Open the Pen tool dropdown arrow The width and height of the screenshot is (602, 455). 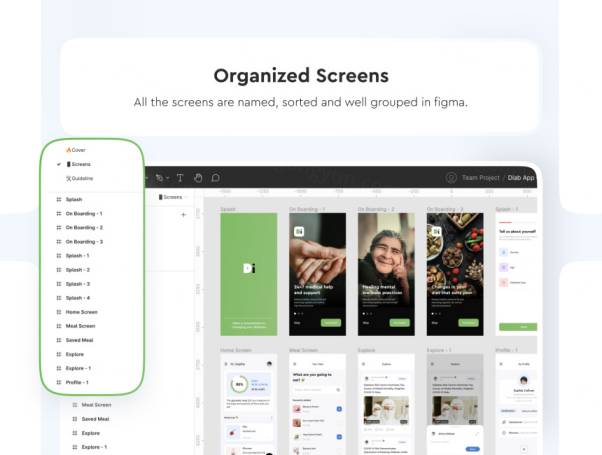[x=167, y=179]
